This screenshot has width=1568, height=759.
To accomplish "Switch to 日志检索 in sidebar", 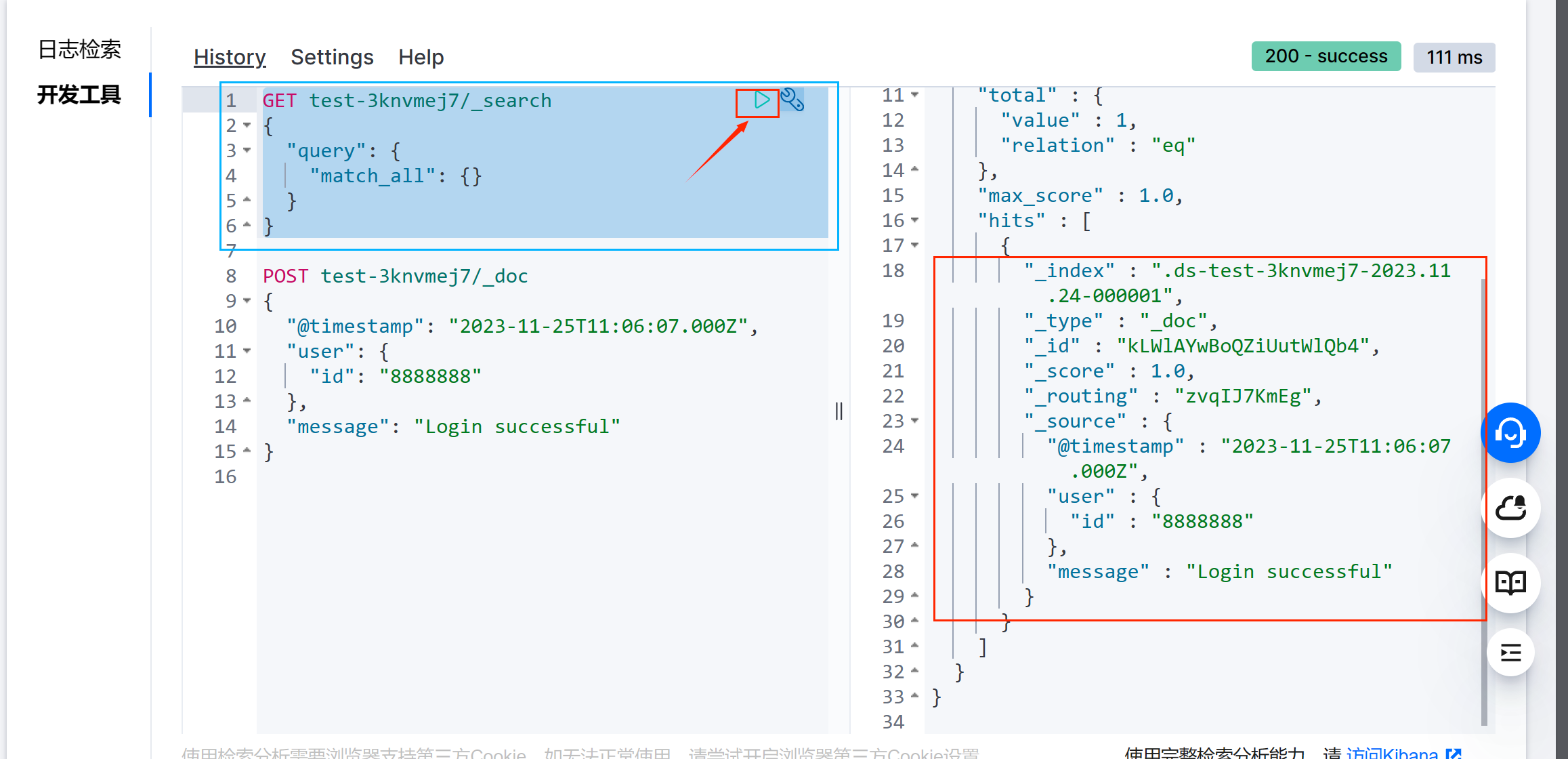I will pos(79,49).
